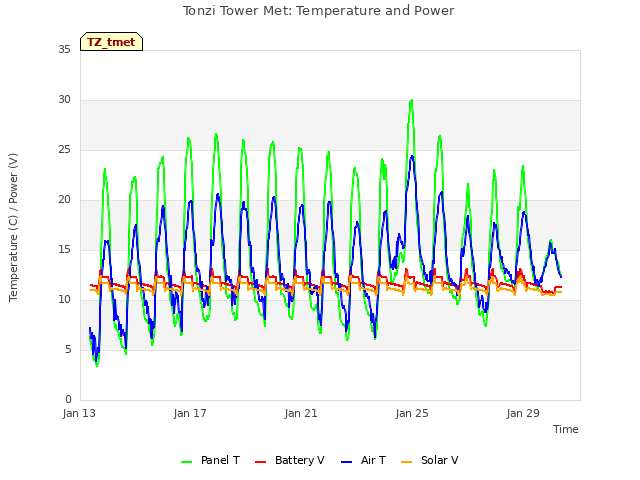640x480 pixels.
Task: Click the highest Panel T peak near Jan 25
Action: click(x=411, y=100)
